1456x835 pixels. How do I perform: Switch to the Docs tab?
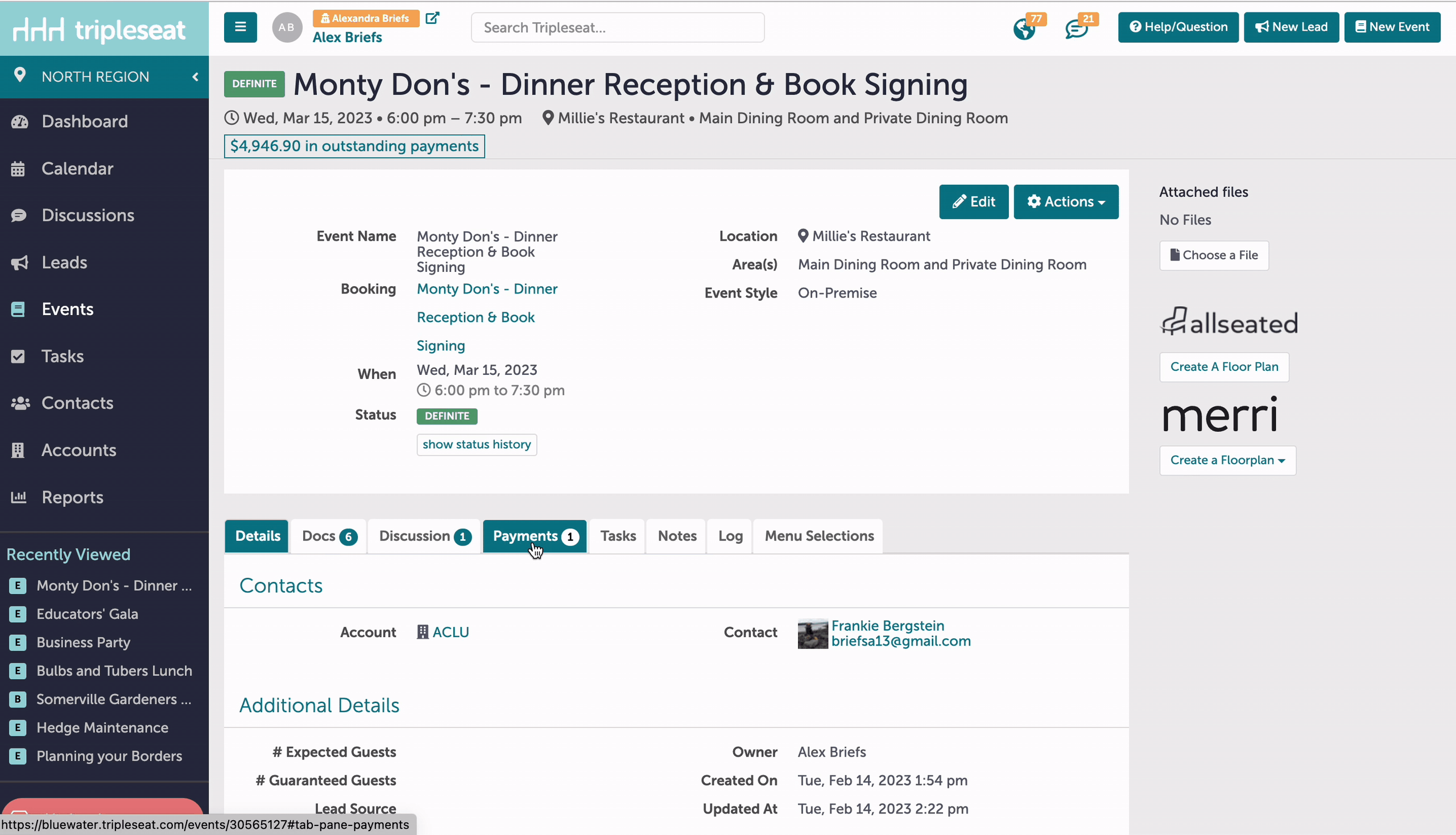click(329, 536)
